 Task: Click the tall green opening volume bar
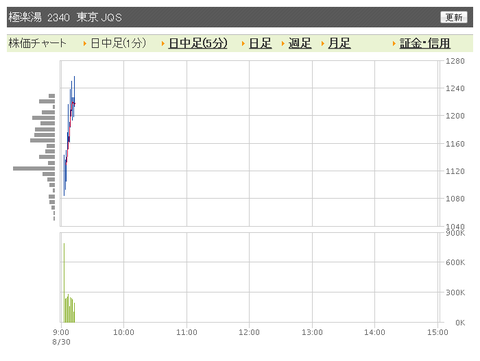tap(64, 283)
